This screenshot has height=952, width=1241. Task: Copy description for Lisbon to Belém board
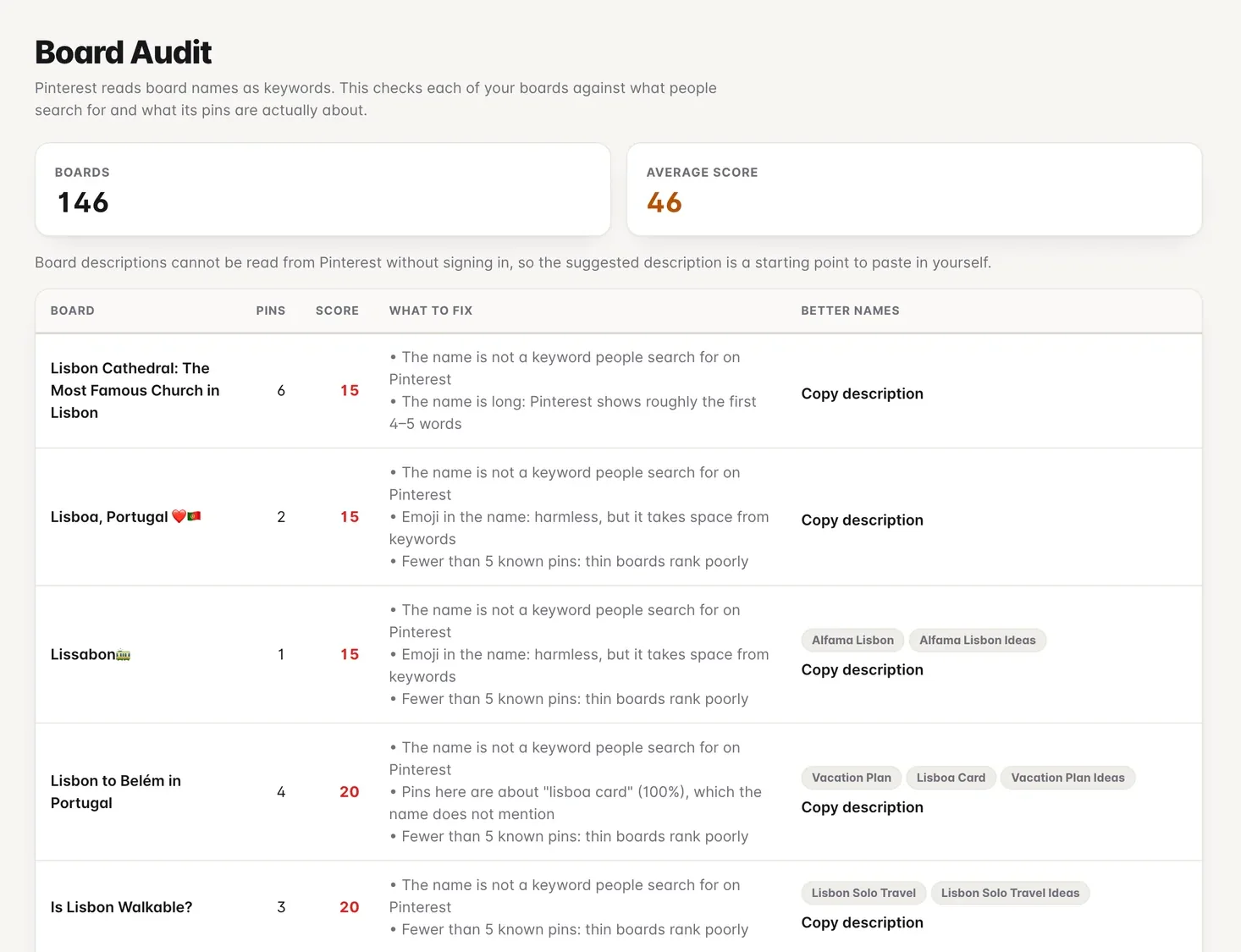coord(862,807)
